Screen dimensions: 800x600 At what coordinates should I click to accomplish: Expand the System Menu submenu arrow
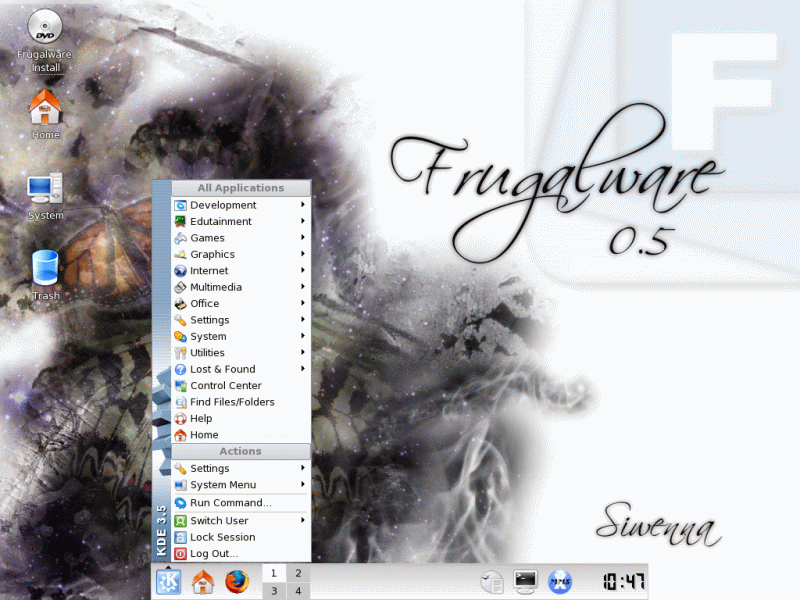303,484
